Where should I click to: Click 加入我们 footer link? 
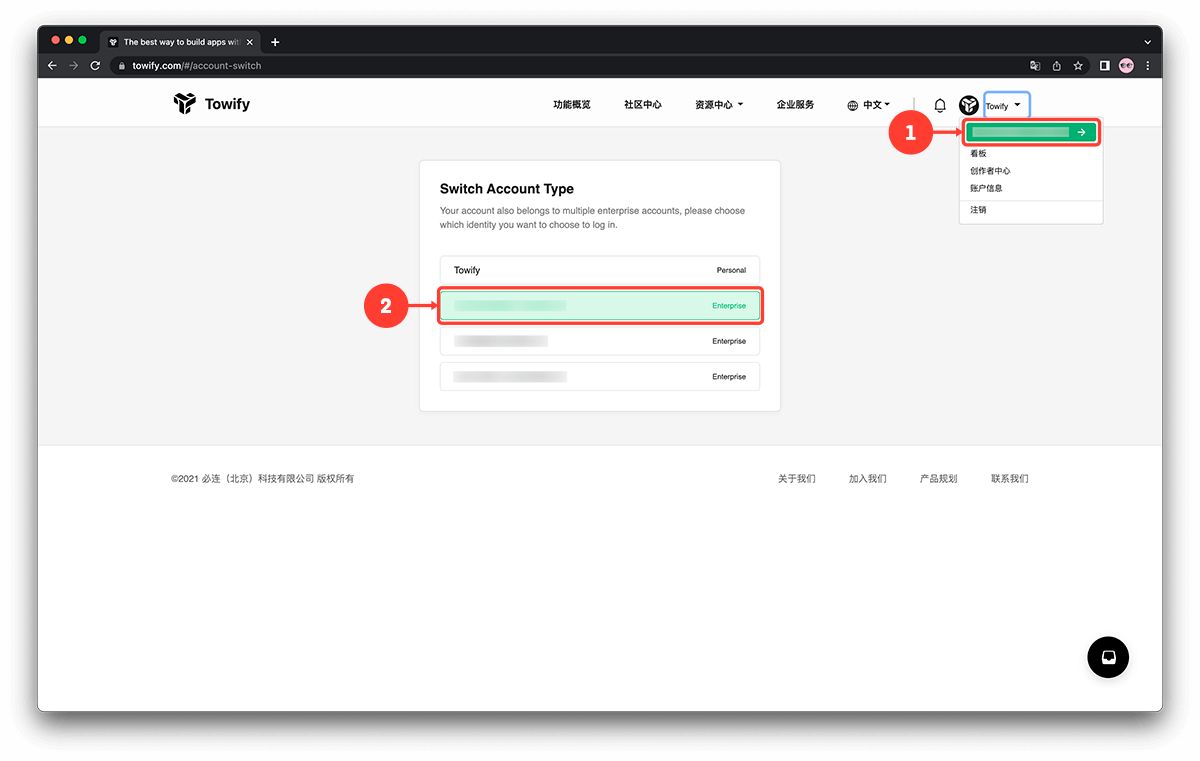[868, 479]
